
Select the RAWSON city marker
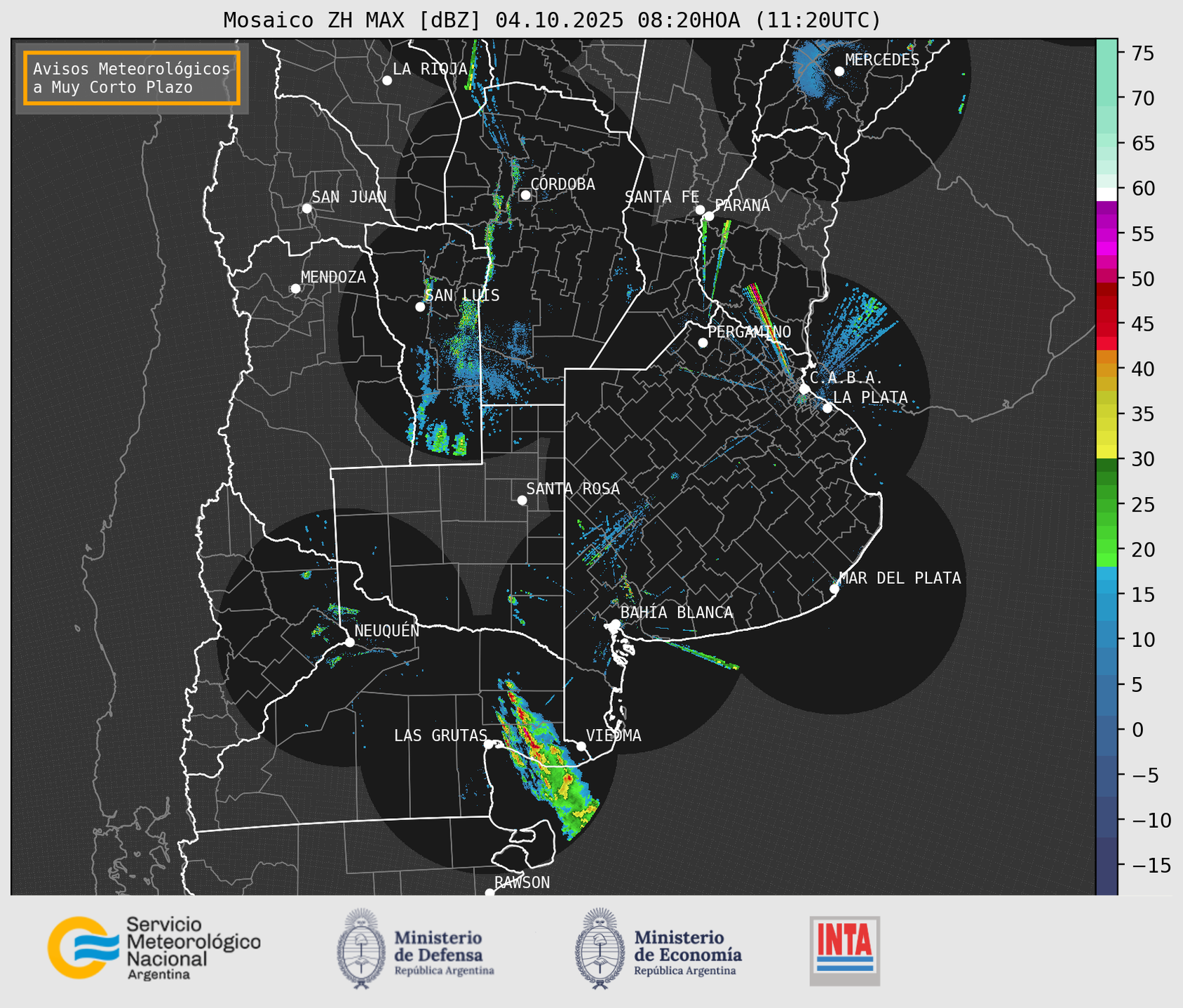(489, 893)
